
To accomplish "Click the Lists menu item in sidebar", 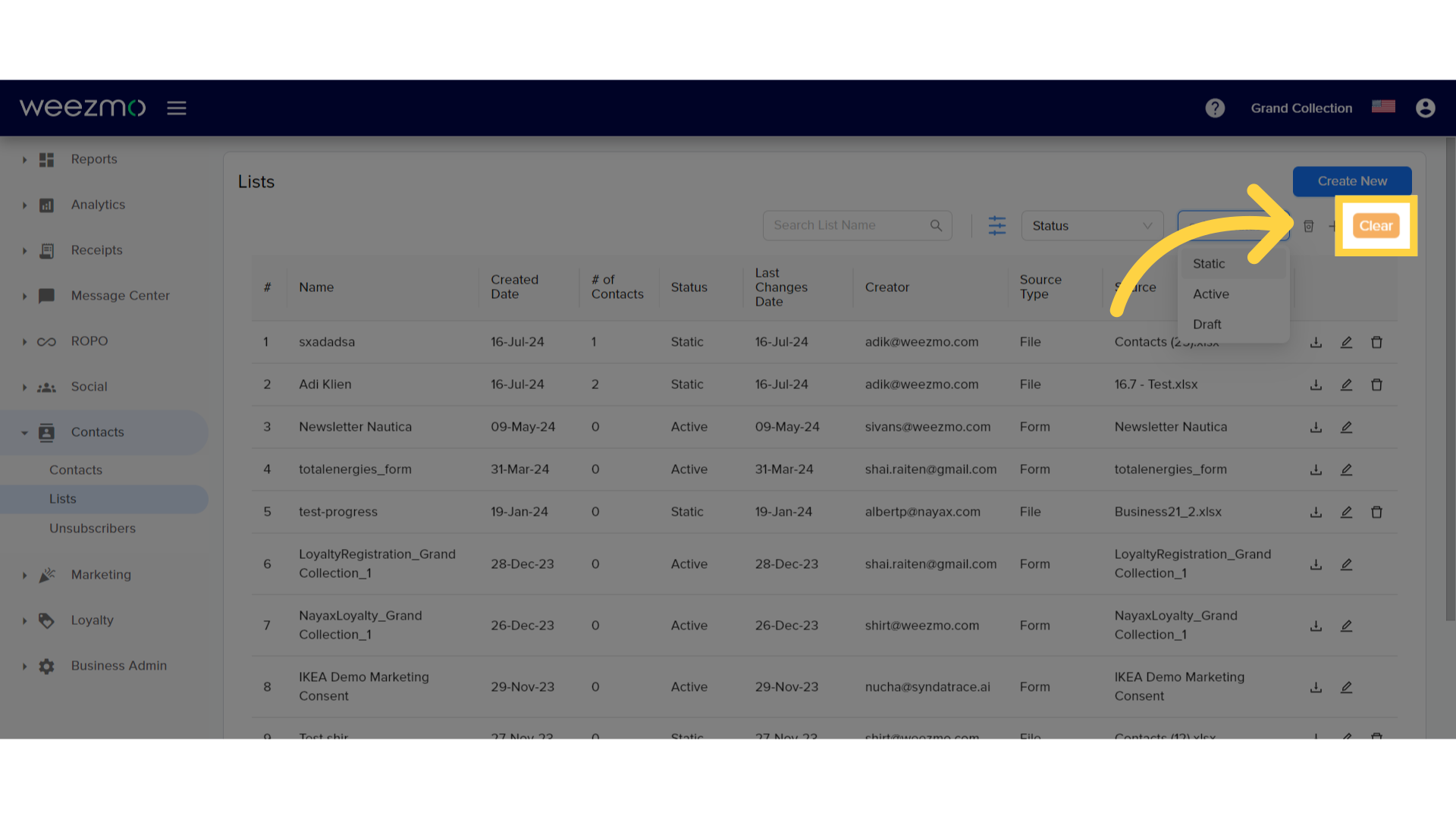I will coord(62,499).
